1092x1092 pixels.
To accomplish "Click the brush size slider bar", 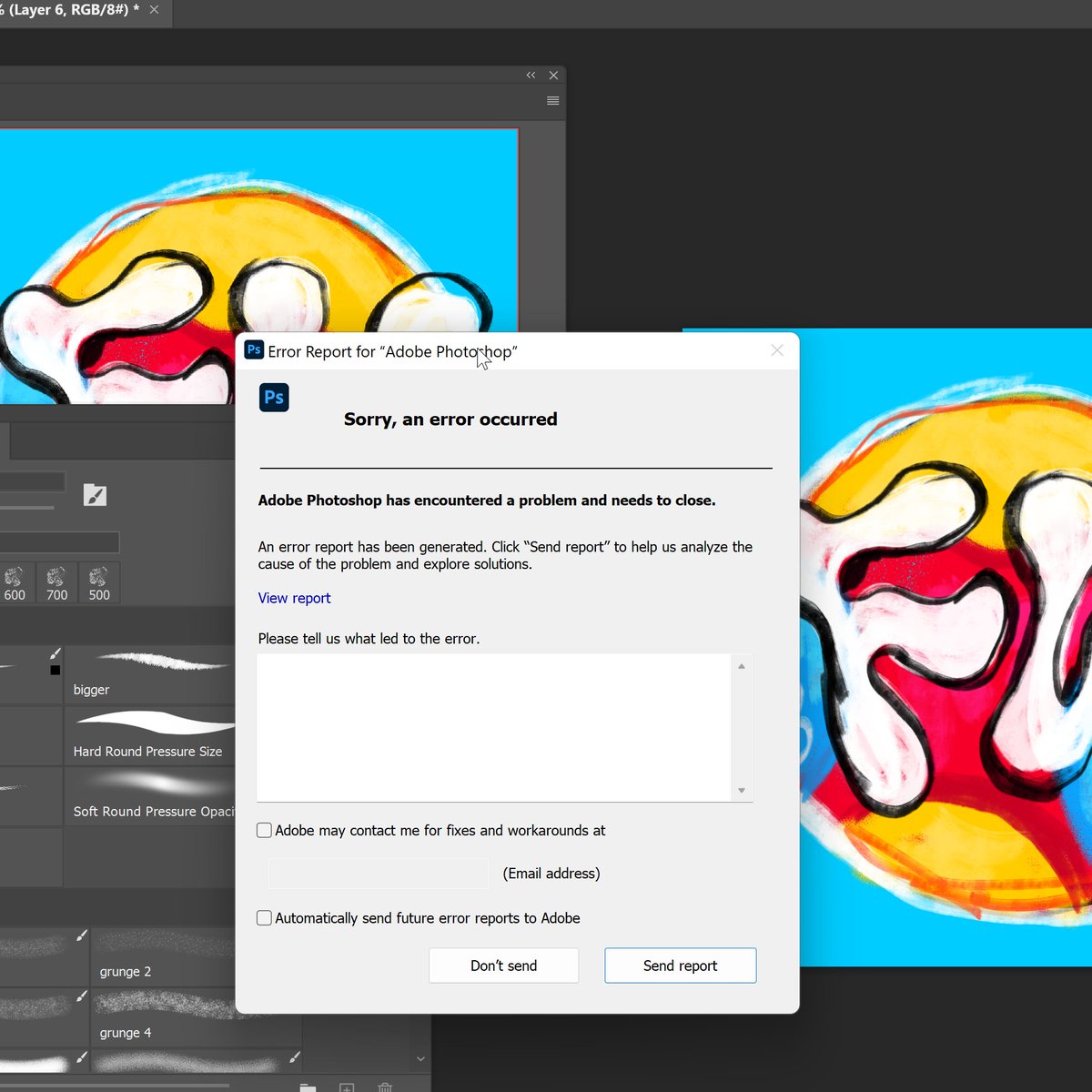I will click(x=27, y=507).
